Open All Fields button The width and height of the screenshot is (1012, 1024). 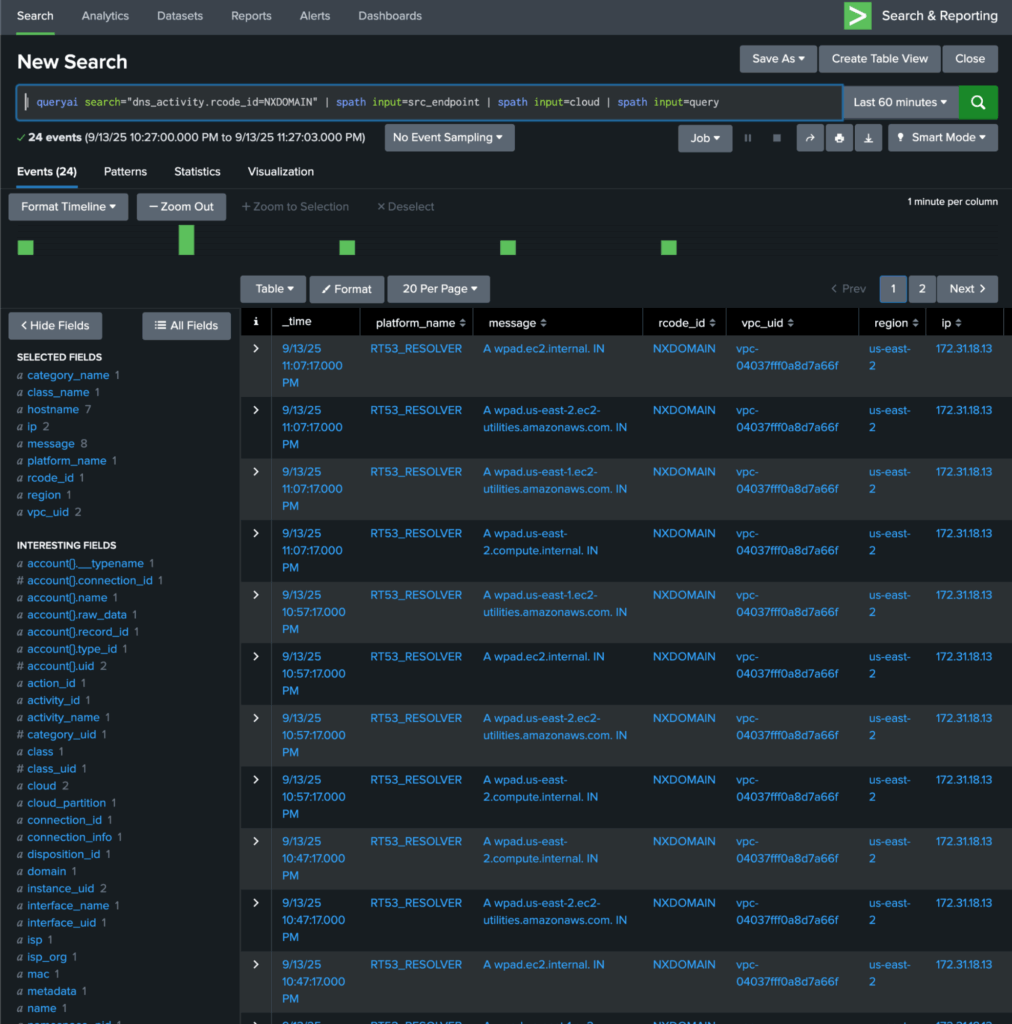click(186, 325)
